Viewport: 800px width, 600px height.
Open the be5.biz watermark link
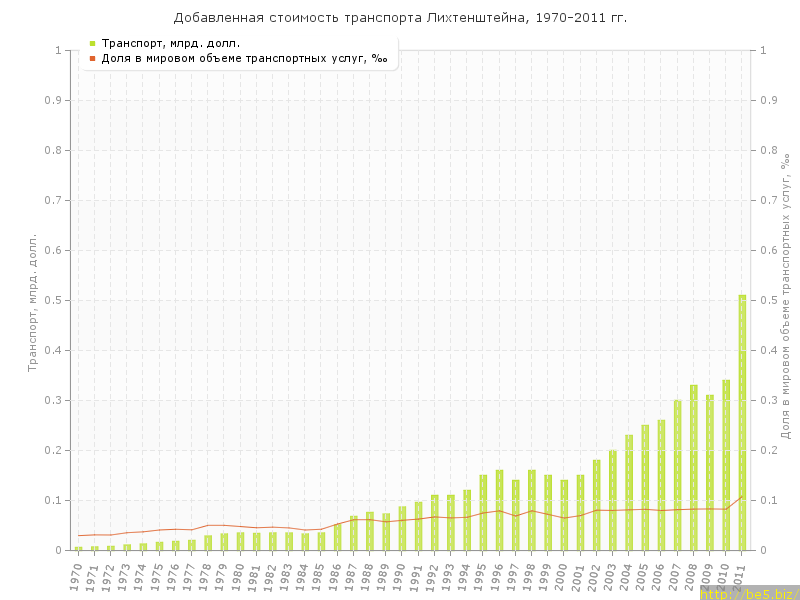tap(748, 593)
